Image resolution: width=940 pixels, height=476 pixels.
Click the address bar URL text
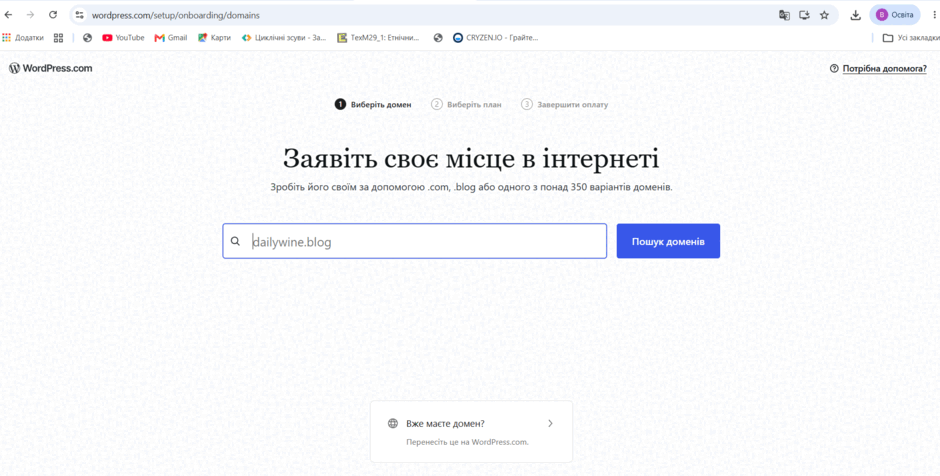click(x=176, y=15)
